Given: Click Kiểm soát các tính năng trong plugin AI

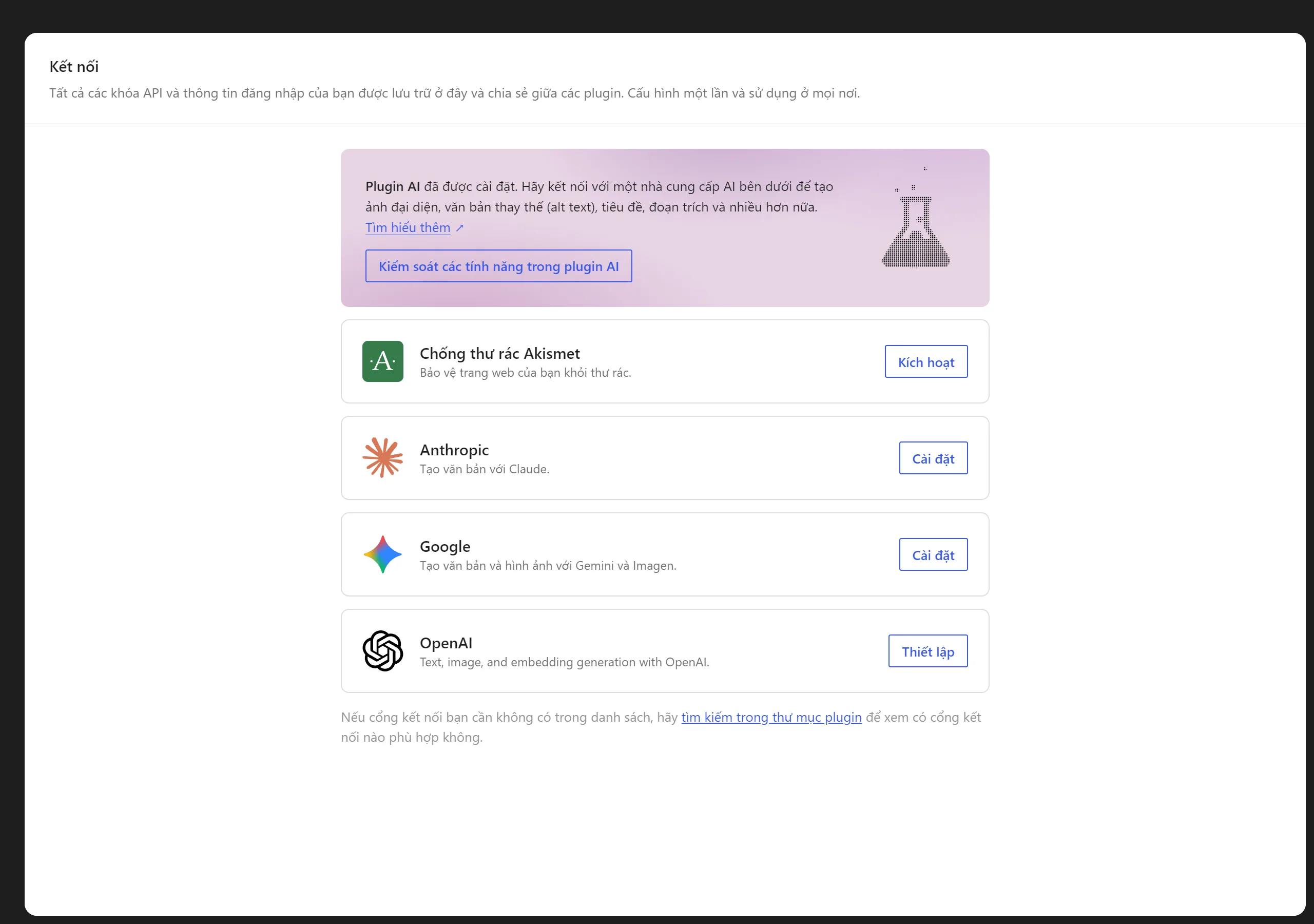Looking at the screenshot, I should [498, 266].
